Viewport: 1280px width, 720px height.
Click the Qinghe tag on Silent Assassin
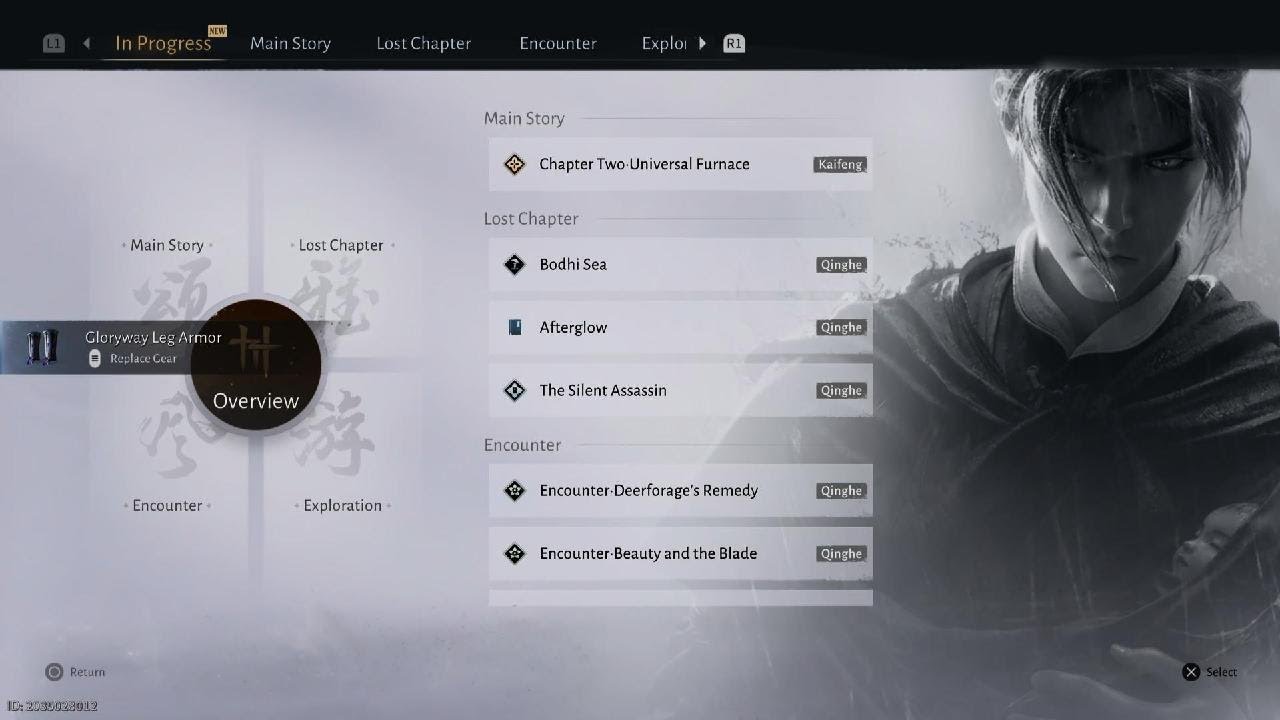click(841, 390)
